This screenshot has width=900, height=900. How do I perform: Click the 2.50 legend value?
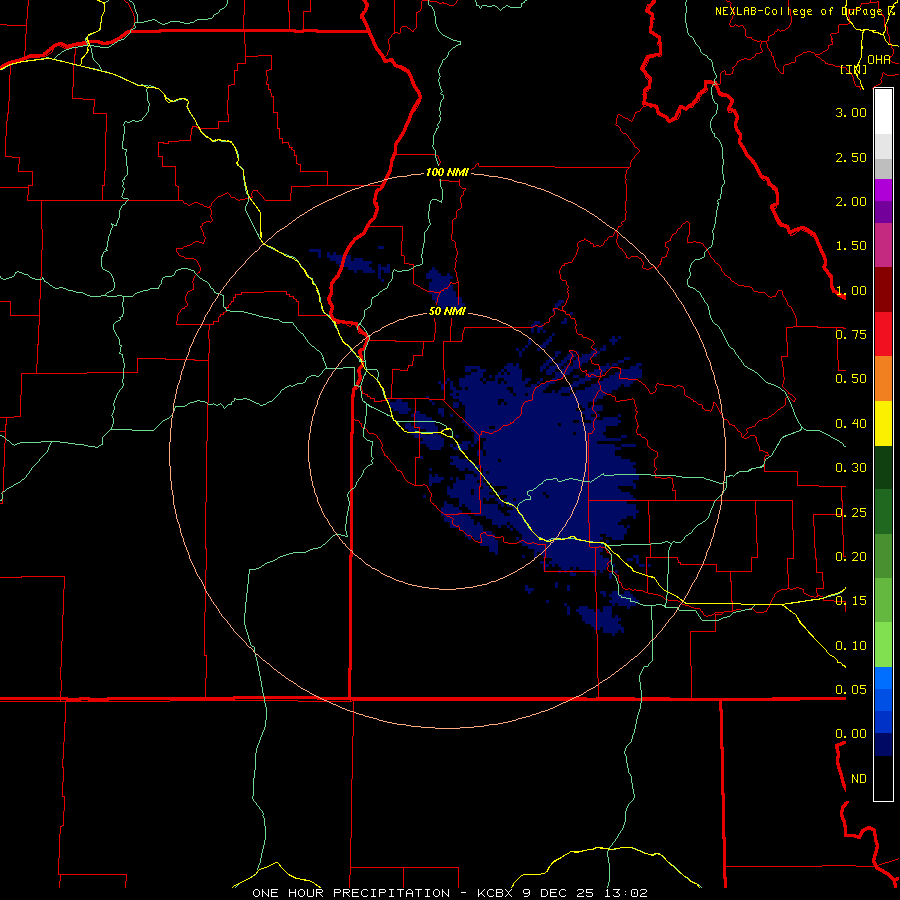(x=851, y=157)
